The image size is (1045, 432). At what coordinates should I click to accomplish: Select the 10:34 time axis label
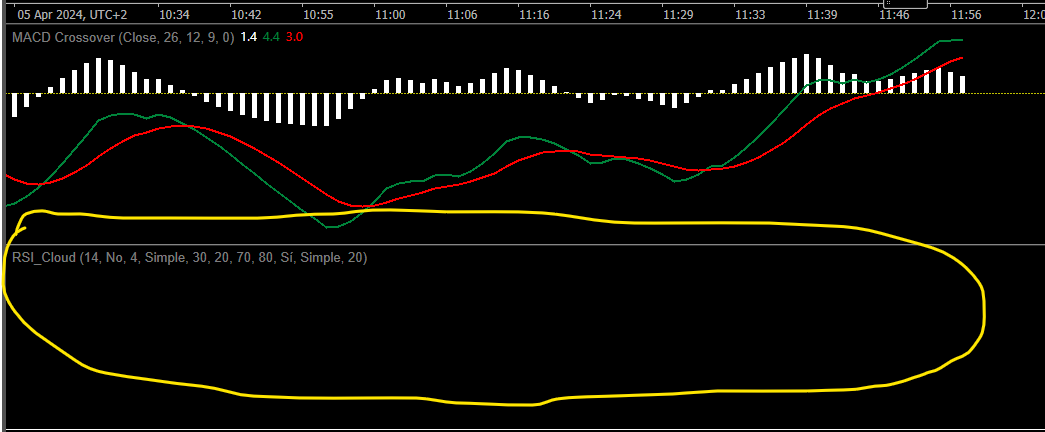[x=175, y=14]
